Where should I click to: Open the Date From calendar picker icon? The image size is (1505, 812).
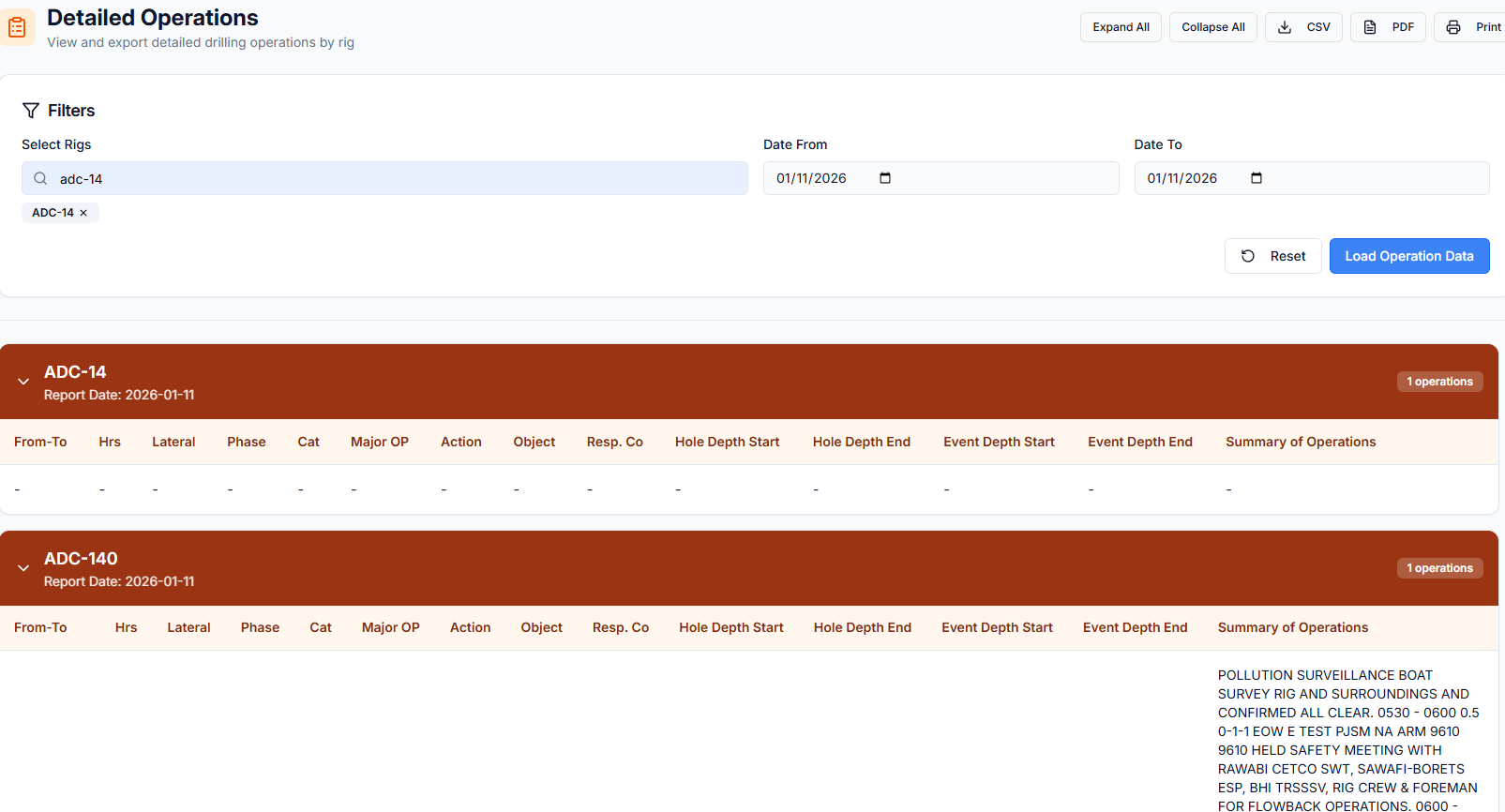click(x=885, y=178)
